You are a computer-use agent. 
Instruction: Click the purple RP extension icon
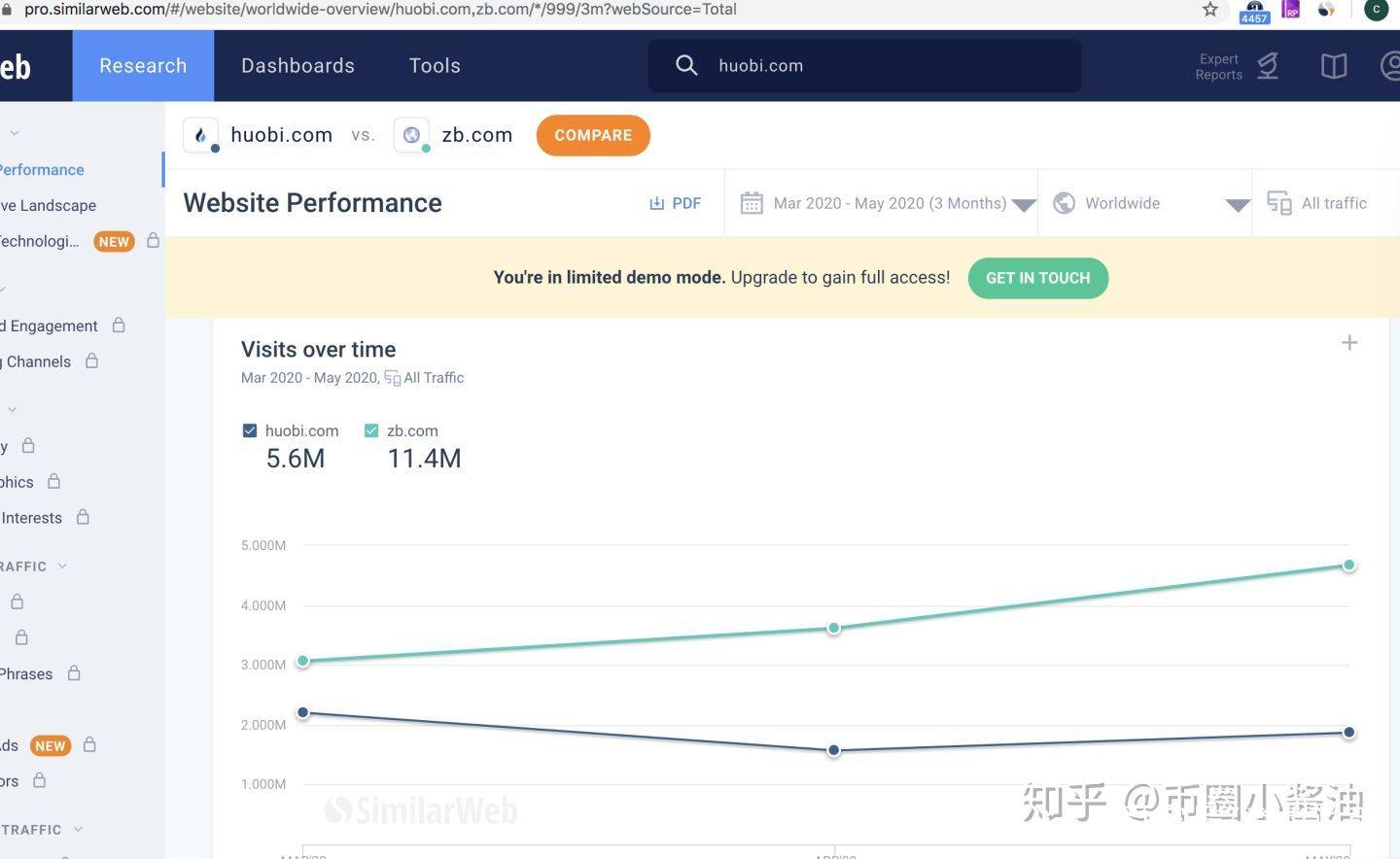1291,10
